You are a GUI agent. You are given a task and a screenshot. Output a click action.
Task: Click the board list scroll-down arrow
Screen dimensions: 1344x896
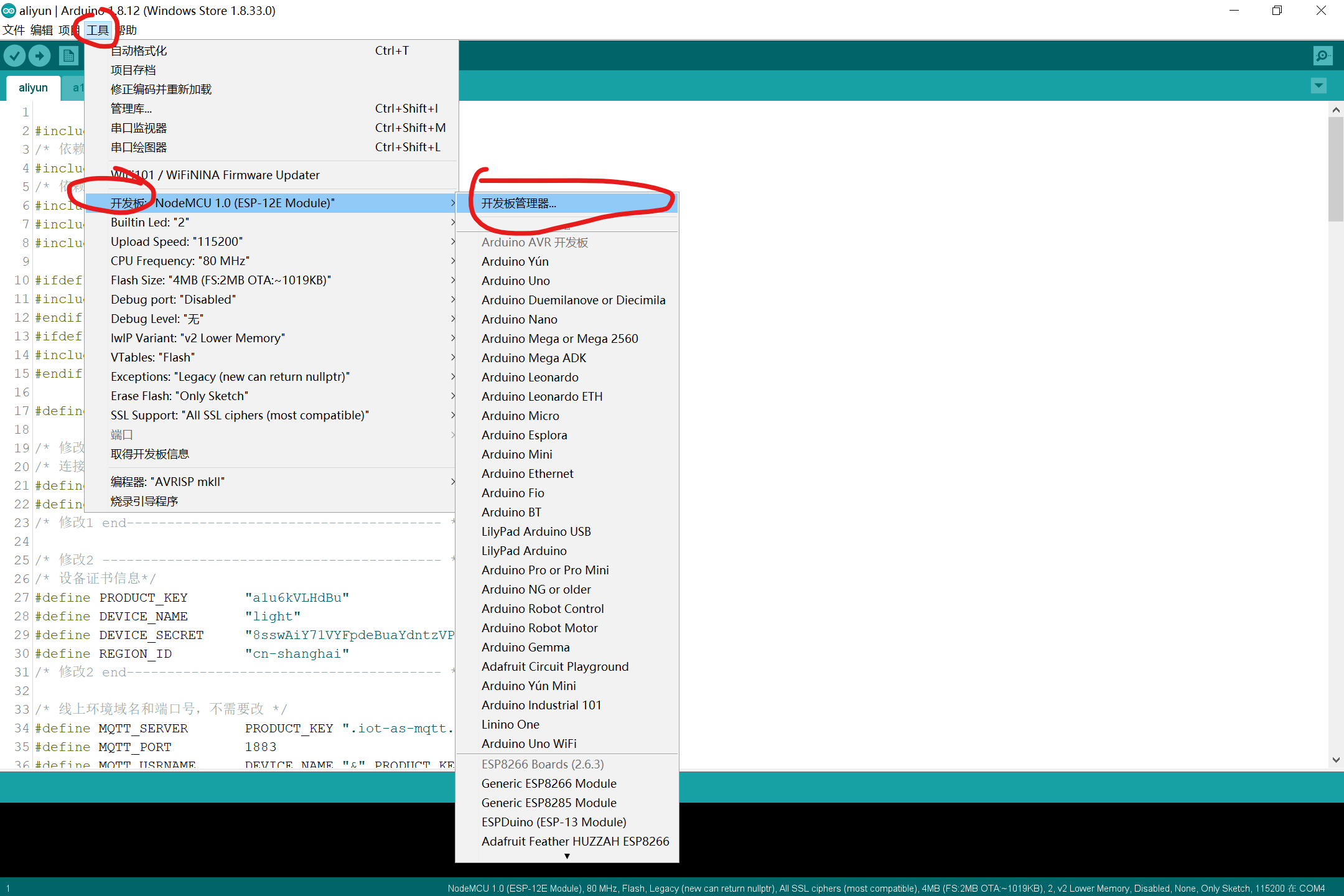567,856
